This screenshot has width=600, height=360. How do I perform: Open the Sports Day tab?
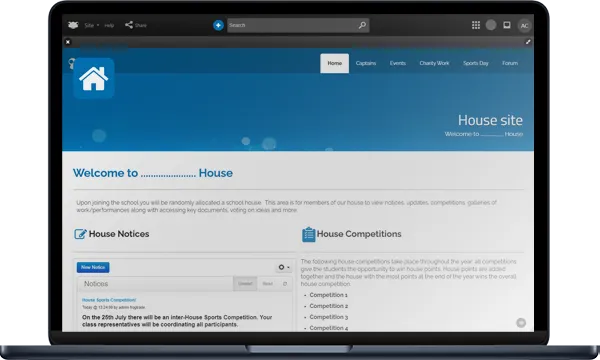click(476, 63)
